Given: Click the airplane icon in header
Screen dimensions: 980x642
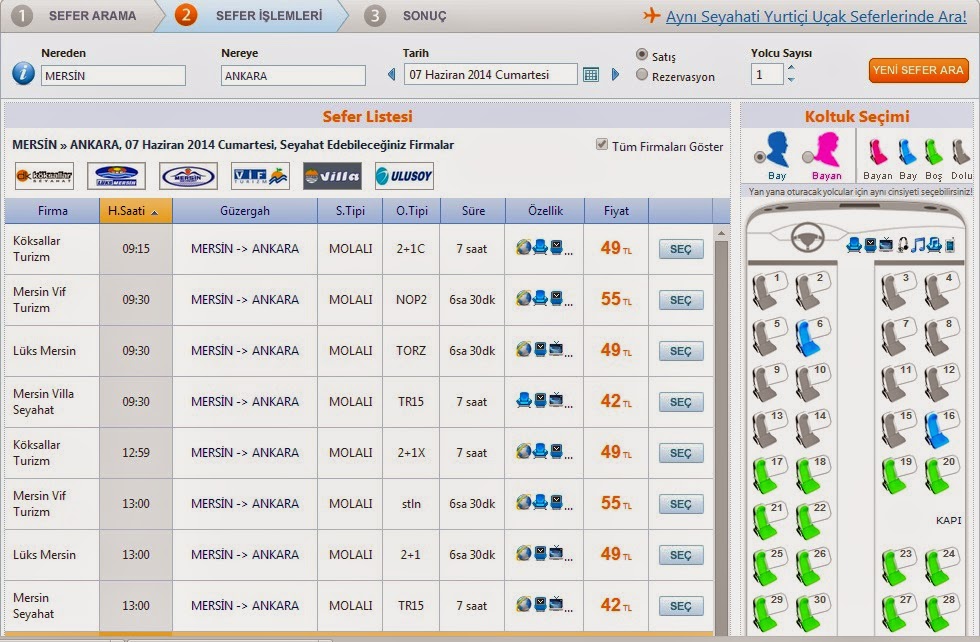Looking at the screenshot, I should point(651,15).
